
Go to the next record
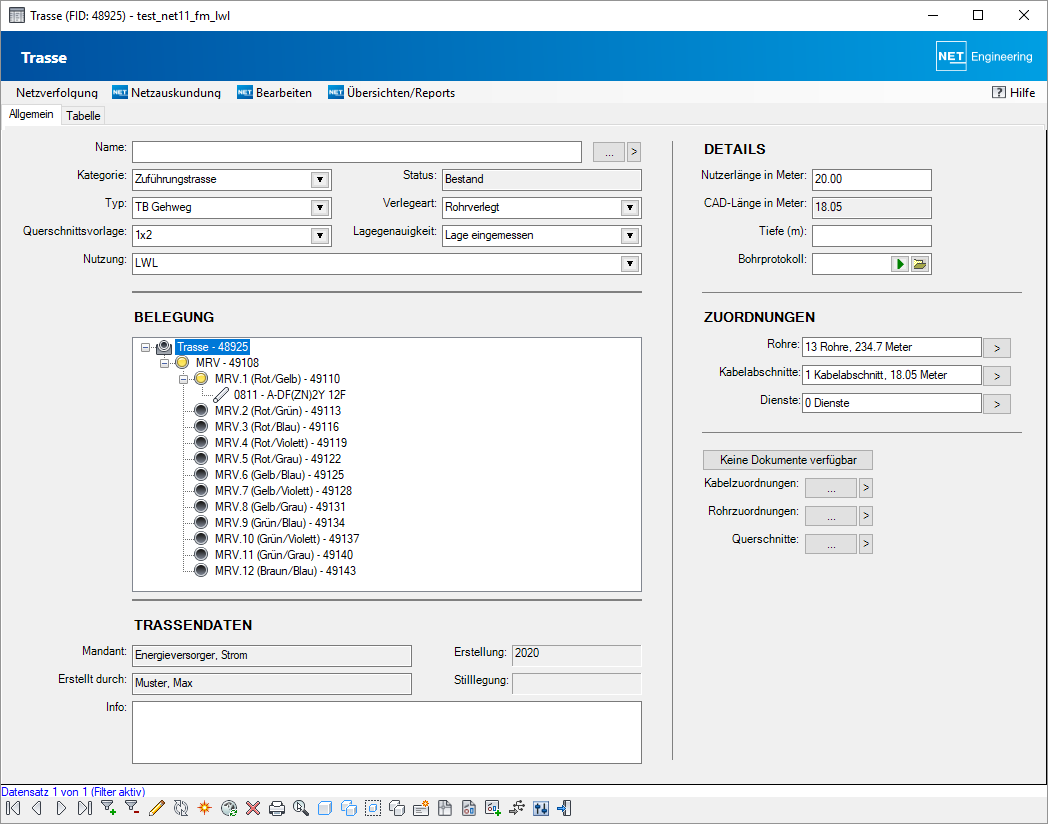click(x=61, y=809)
